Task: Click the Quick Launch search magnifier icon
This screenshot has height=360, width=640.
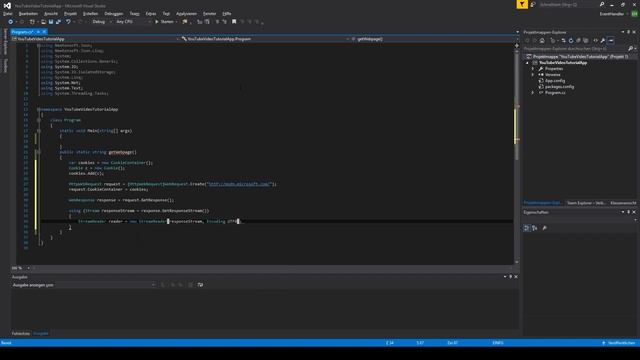Action: (602, 4)
